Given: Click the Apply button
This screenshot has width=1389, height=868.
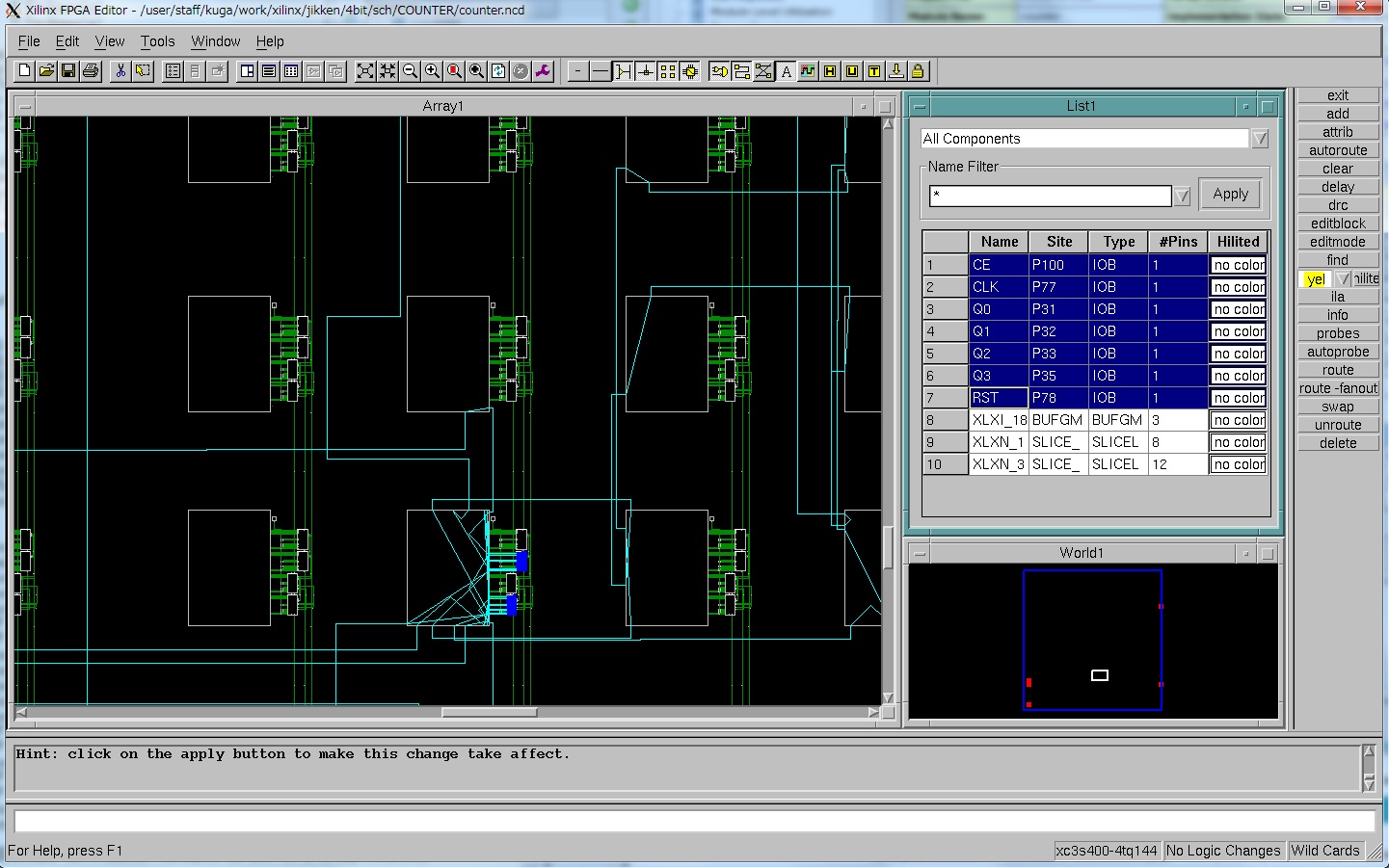Looking at the screenshot, I should (1230, 194).
